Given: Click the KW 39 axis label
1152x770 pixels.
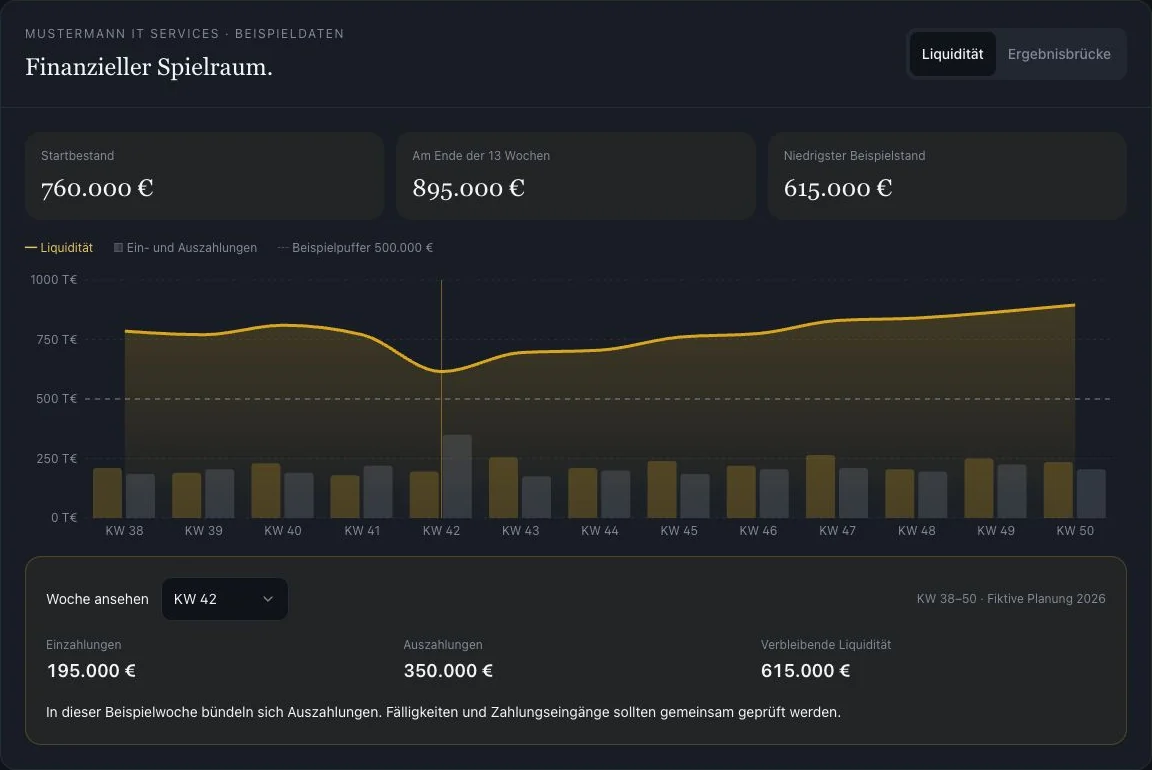Looking at the screenshot, I should pos(204,530).
